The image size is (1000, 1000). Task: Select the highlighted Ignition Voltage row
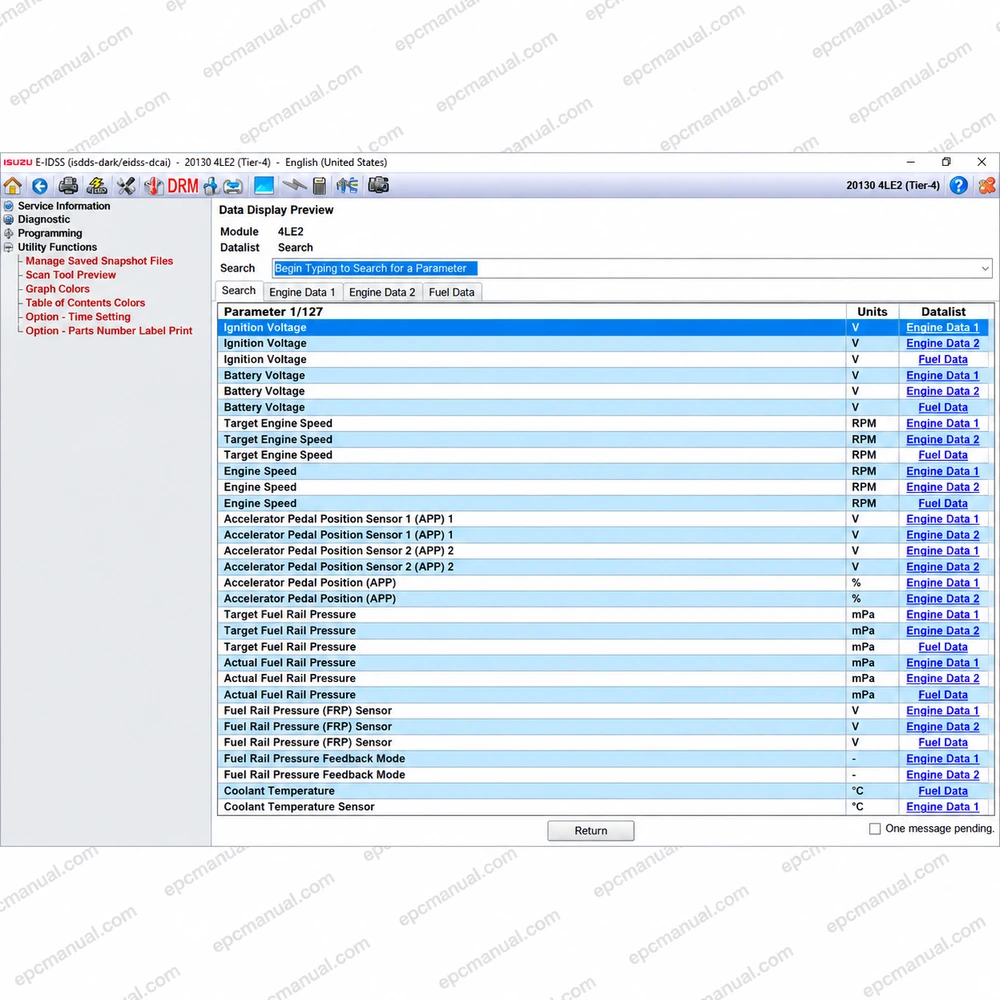tap(603, 327)
